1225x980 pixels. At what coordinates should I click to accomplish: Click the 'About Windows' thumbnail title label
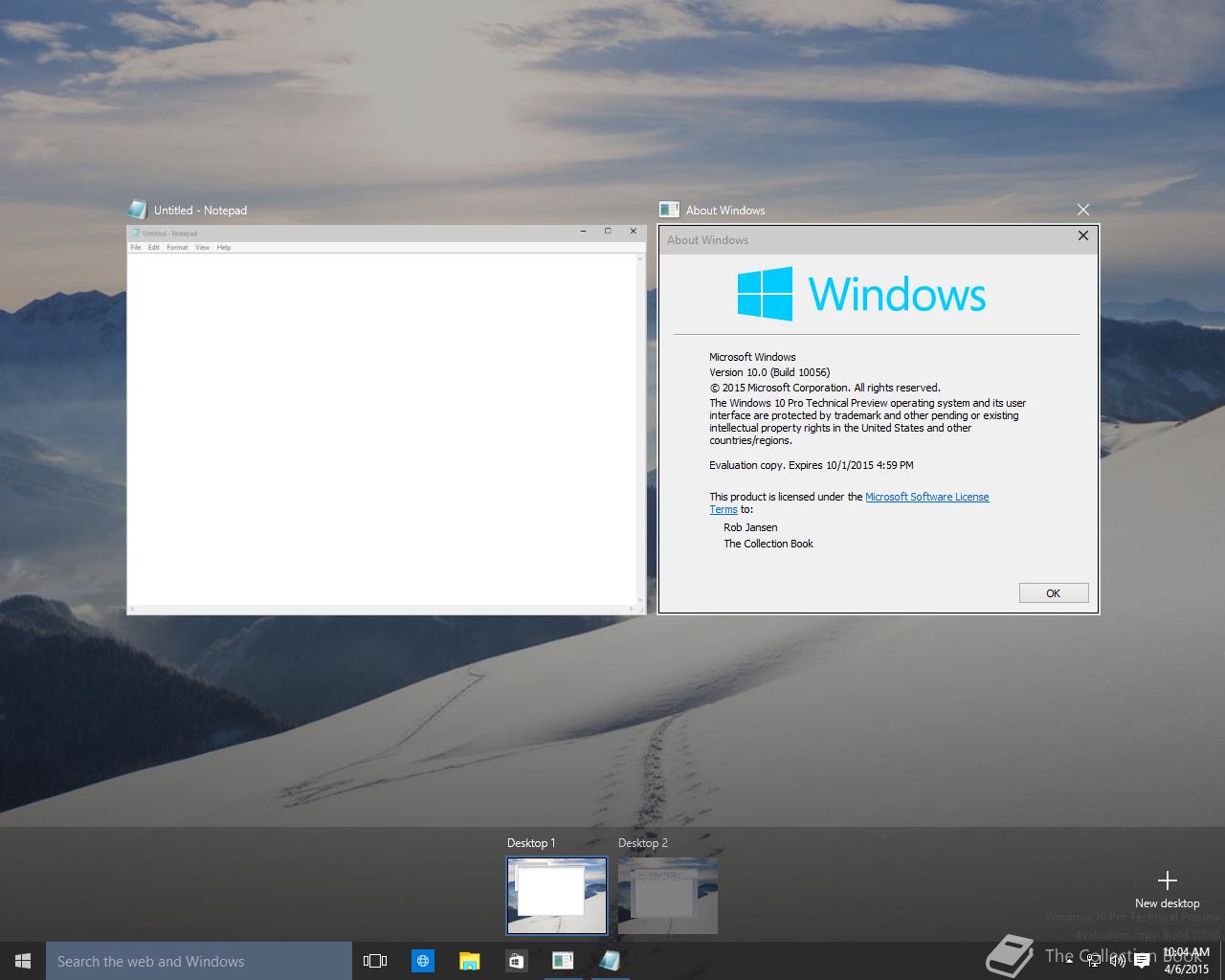coord(725,211)
